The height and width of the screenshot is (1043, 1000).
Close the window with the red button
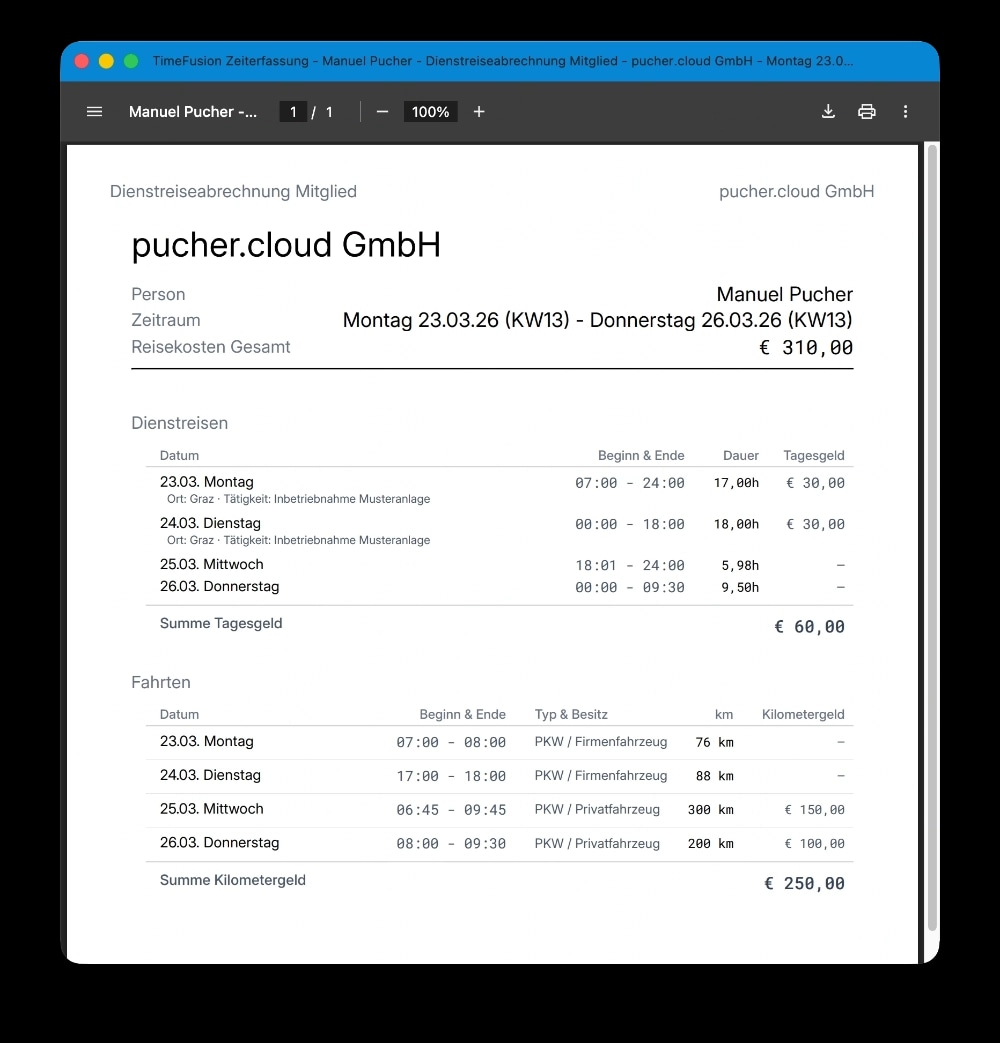(x=82, y=61)
